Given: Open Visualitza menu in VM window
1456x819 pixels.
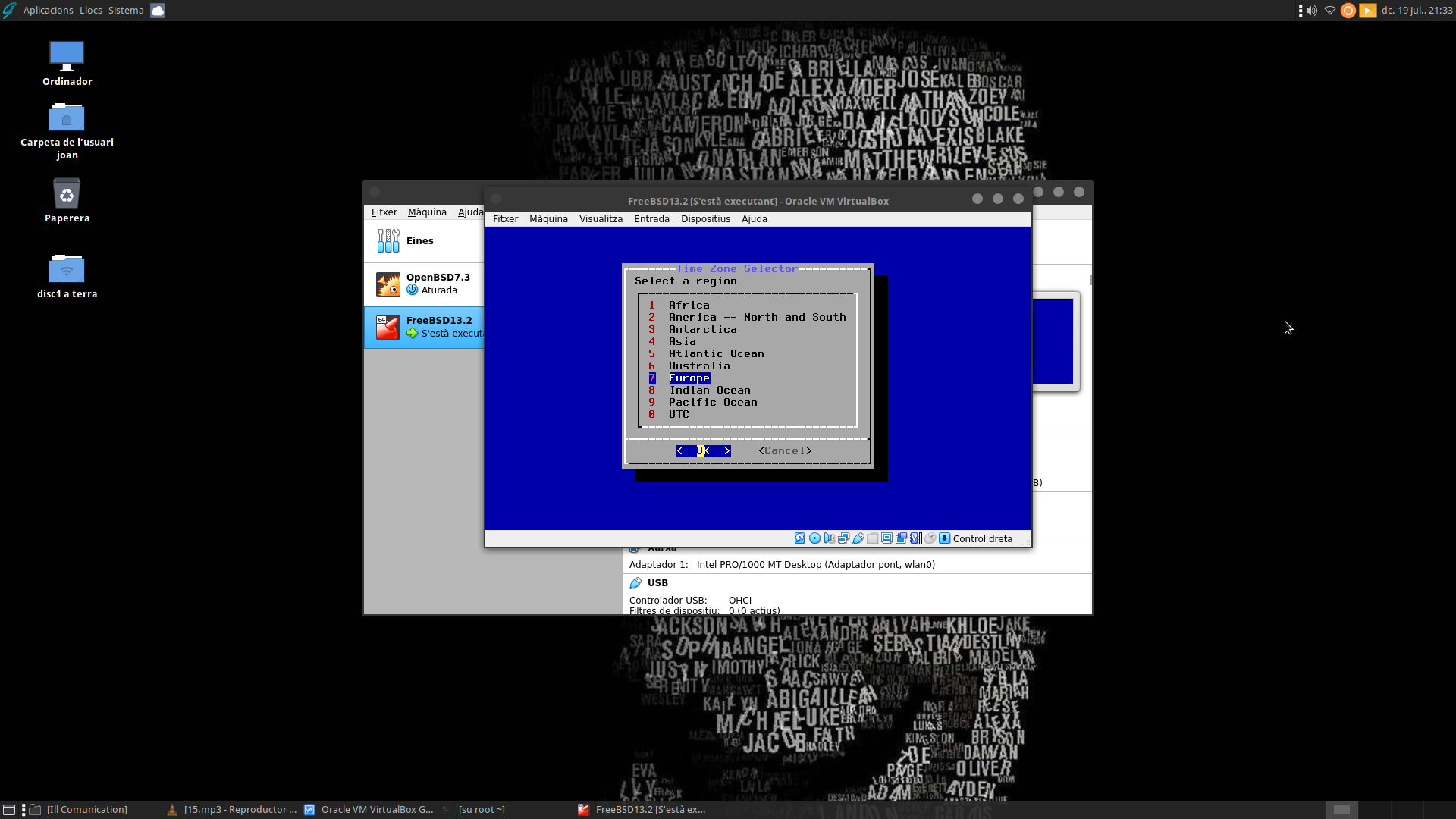Looking at the screenshot, I should 601,219.
